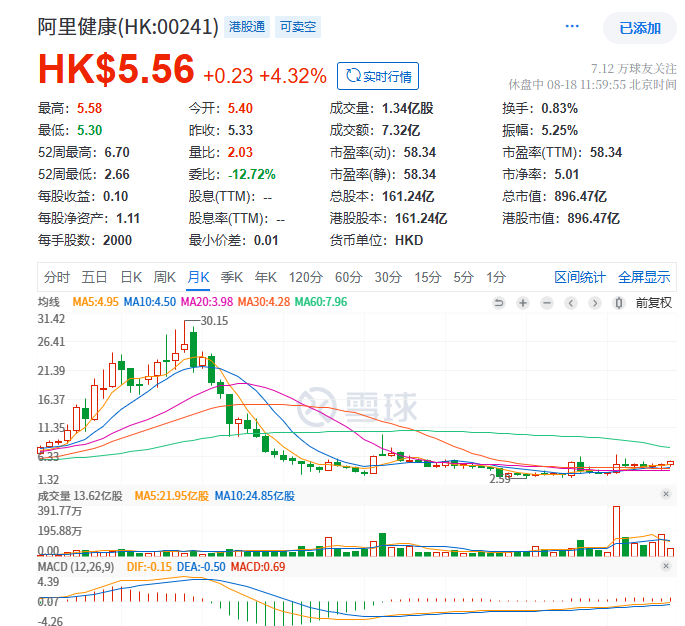
Task: Click the 30.15 high price marker on chart
Action: [214, 321]
